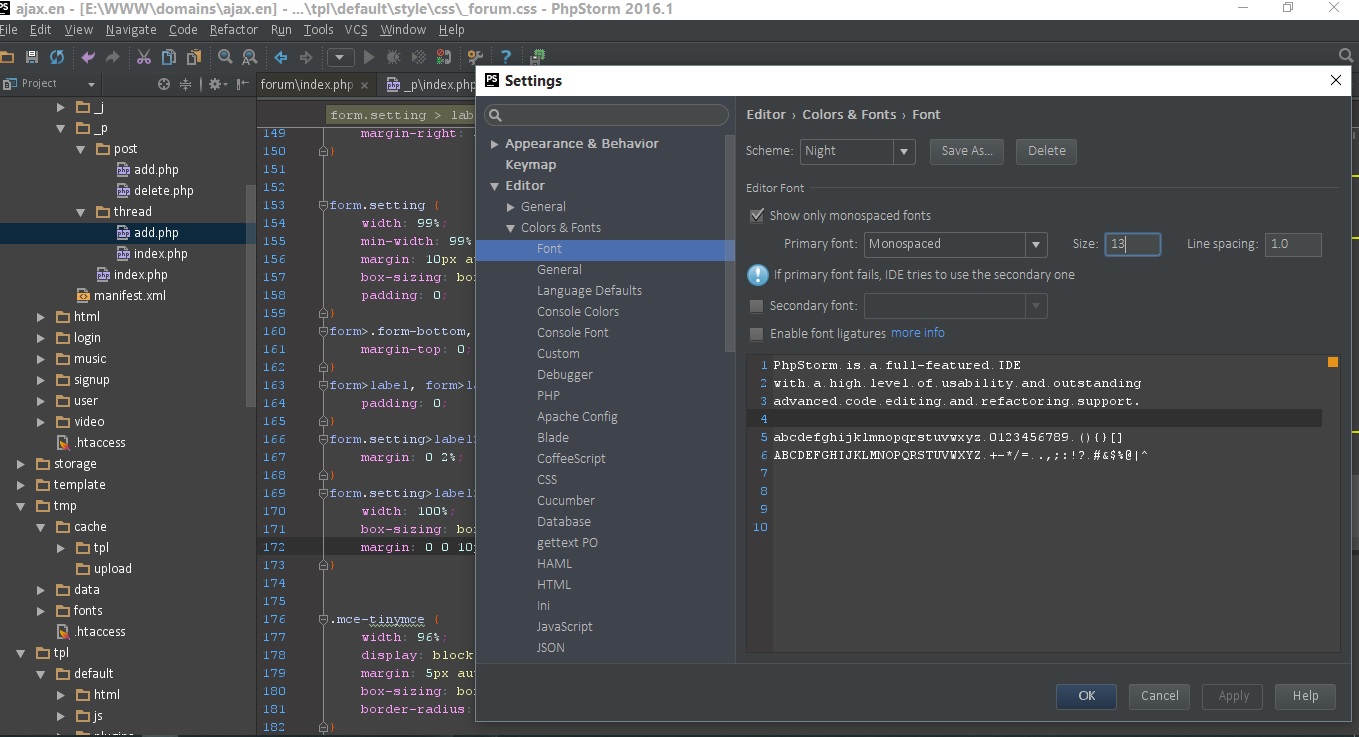Expand Appearance & Behavior settings section
Screen dimensions: 1359x737
coord(495,144)
